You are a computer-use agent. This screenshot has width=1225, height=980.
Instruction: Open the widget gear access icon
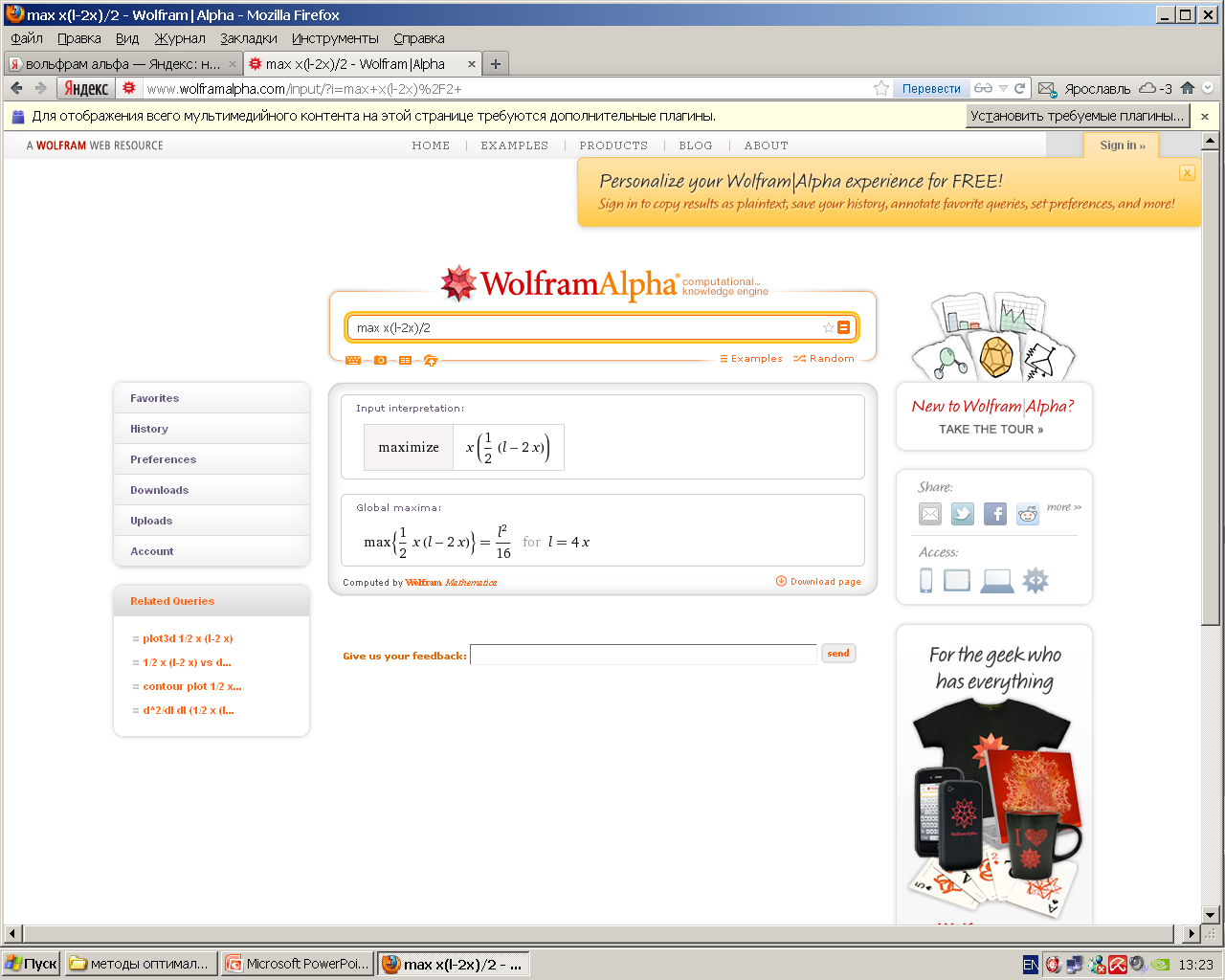pyautogui.click(x=1036, y=580)
